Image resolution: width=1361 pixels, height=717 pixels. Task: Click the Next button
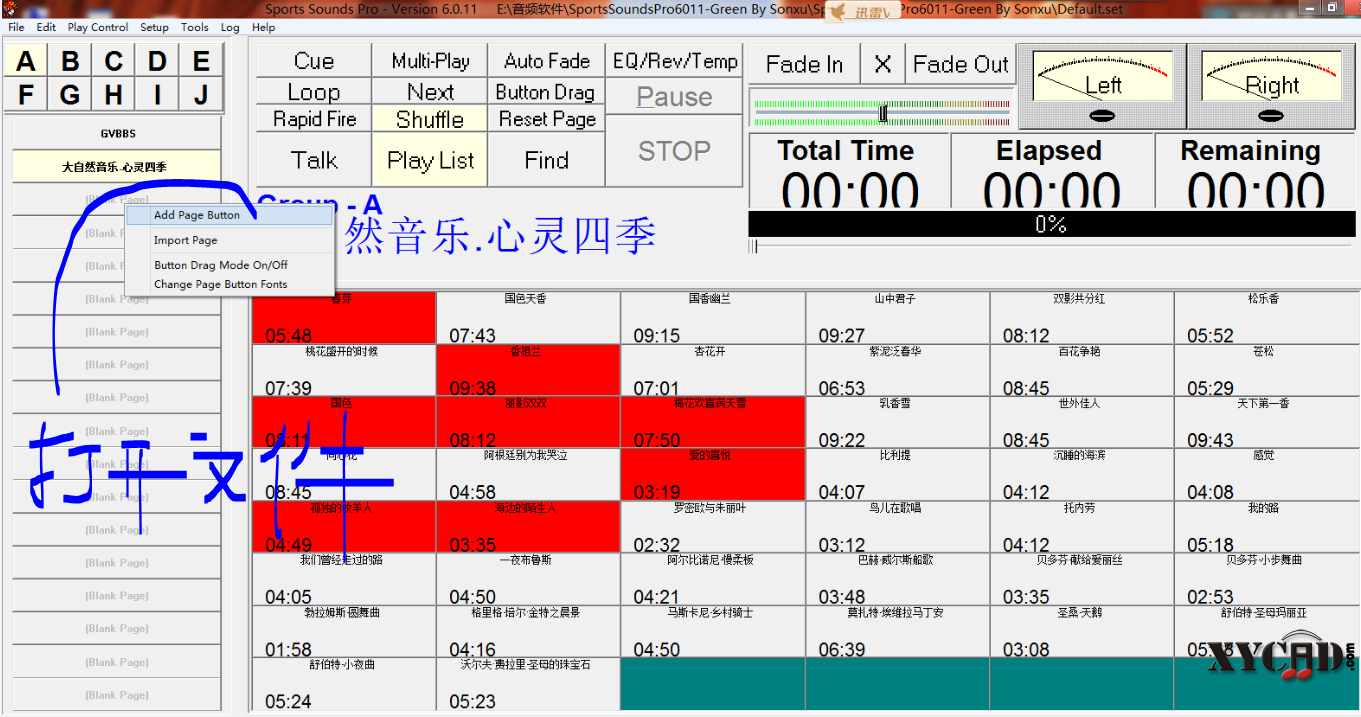pos(430,92)
